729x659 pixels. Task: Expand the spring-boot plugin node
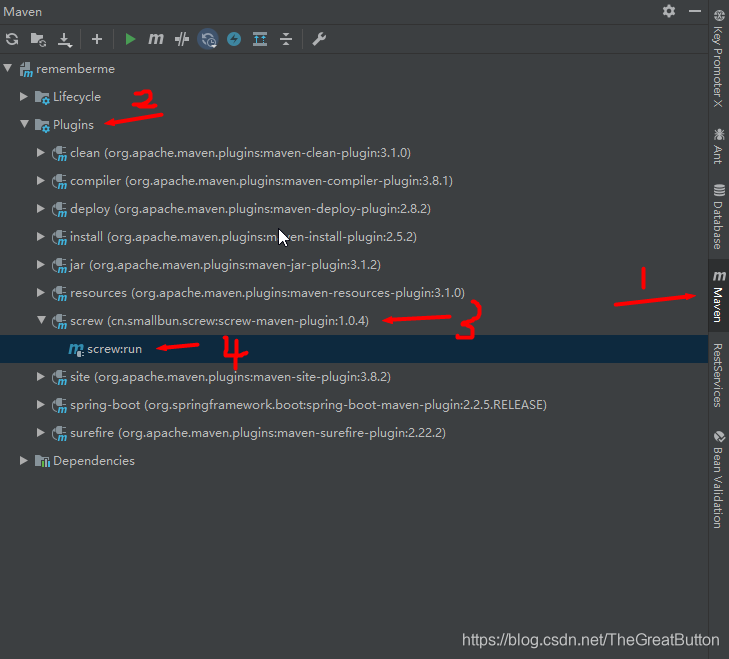(41, 405)
